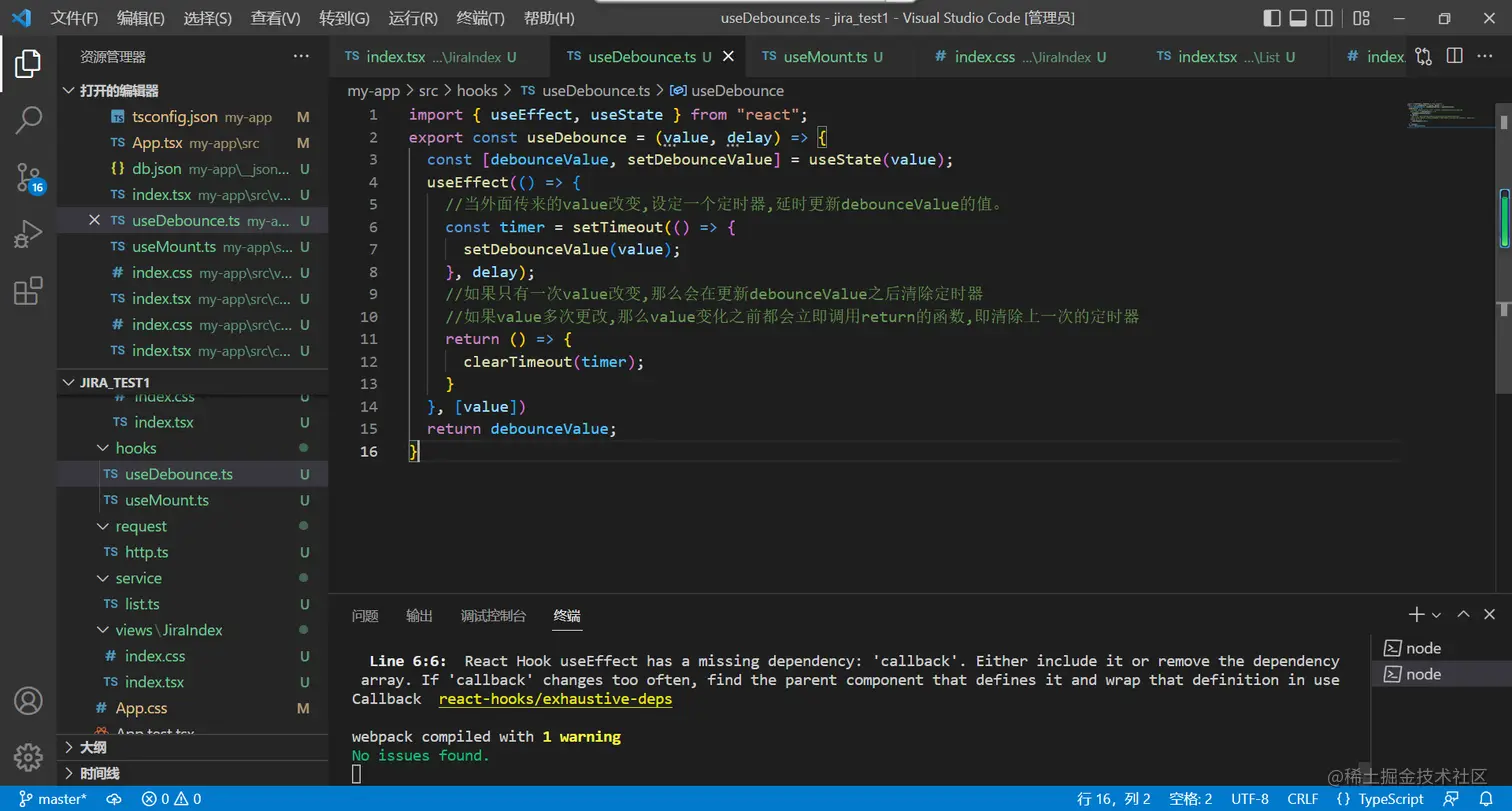Image resolution: width=1512 pixels, height=811 pixels.
Task: Toggle bottom panel layout button
Action: point(1298,18)
